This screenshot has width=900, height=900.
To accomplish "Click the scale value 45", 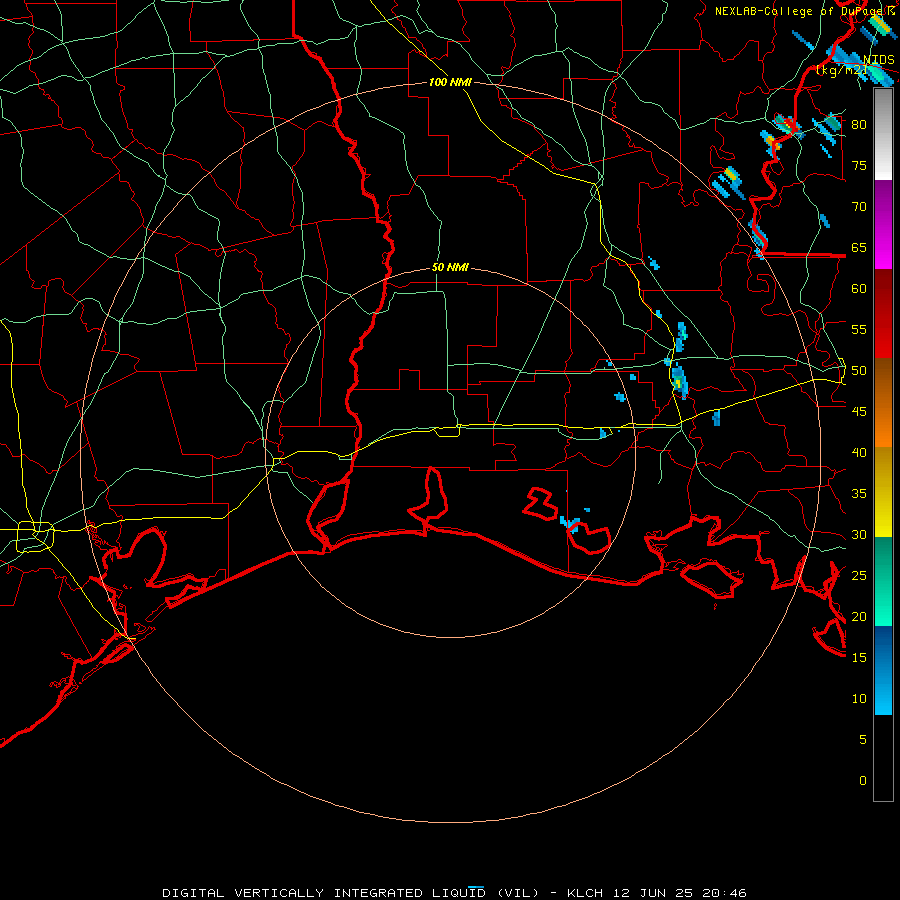I will [x=859, y=412].
